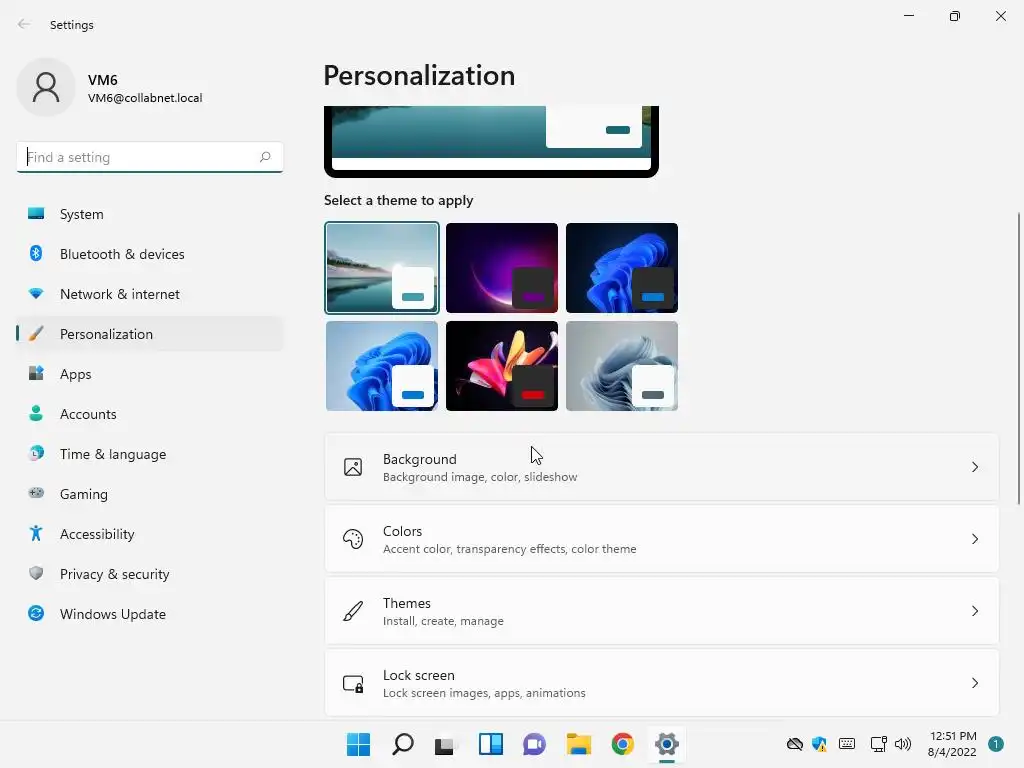Select Personalization in the sidebar

pyautogui.click(x=150, y=334)
